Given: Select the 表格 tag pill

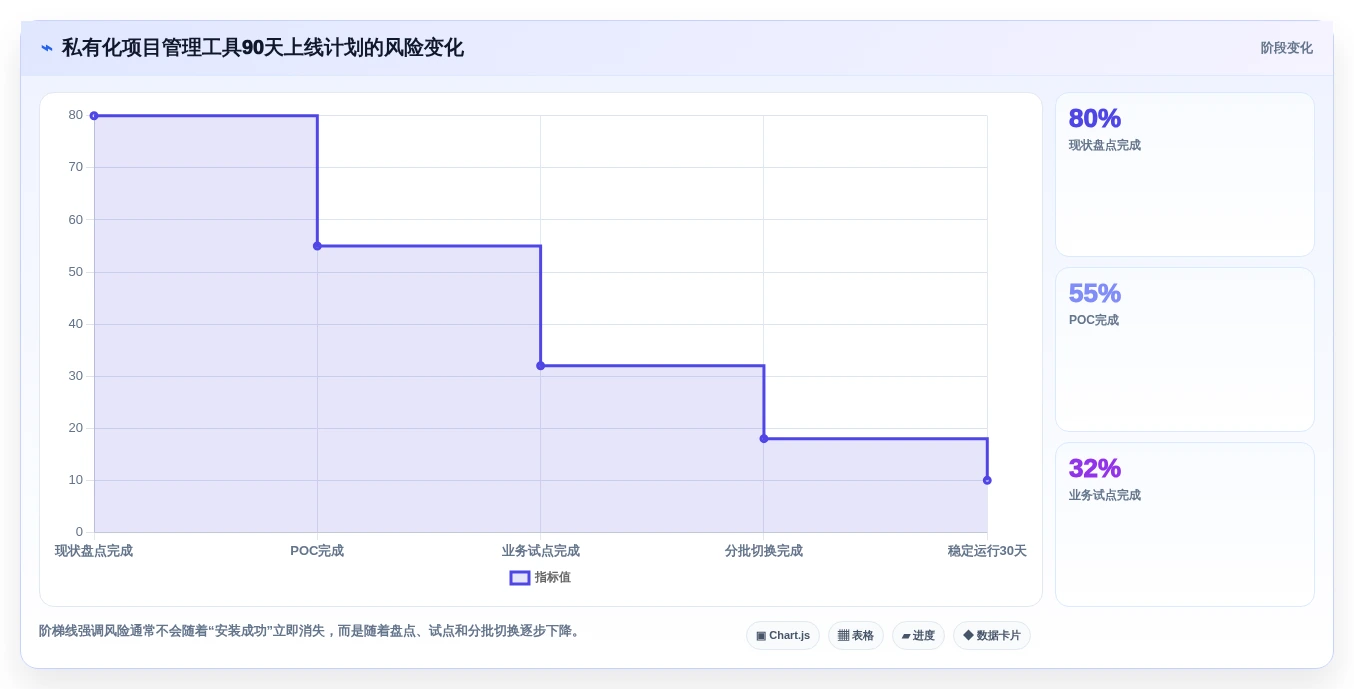Looking at the screenshot, I should [x=856, y=636].
